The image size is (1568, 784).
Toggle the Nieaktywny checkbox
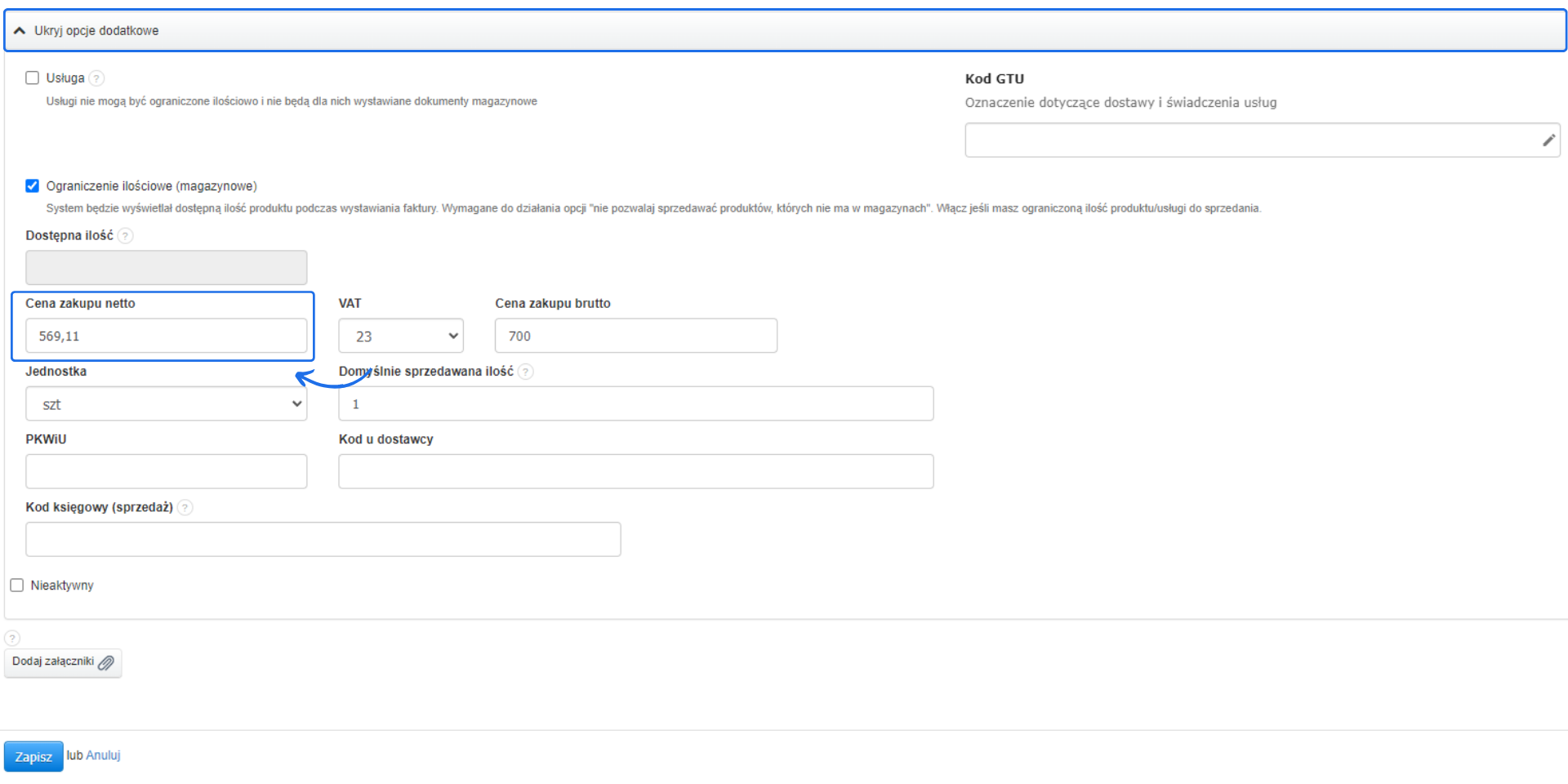click(x=17, y=586)
